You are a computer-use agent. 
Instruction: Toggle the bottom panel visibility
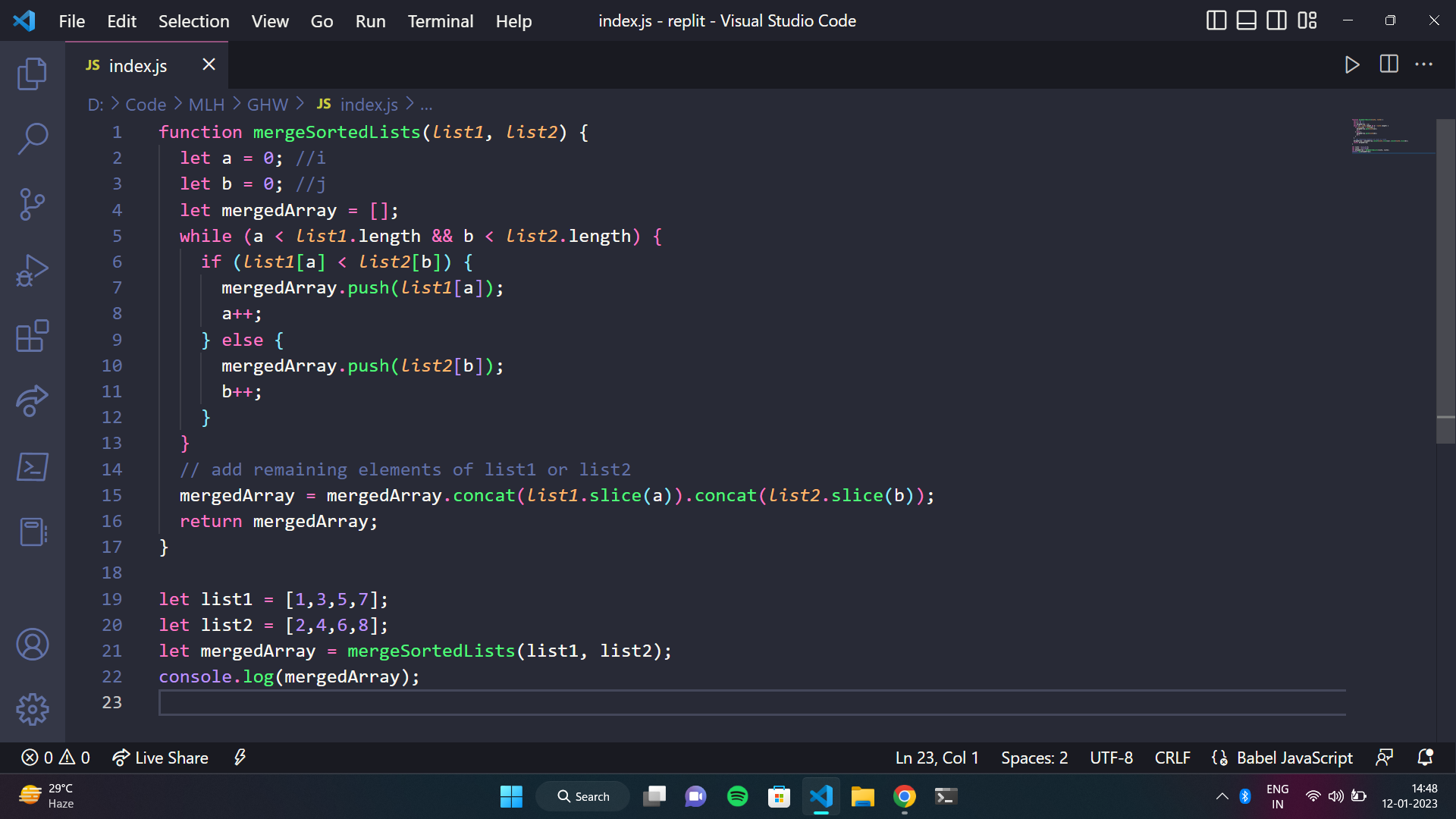(1246, 20)
